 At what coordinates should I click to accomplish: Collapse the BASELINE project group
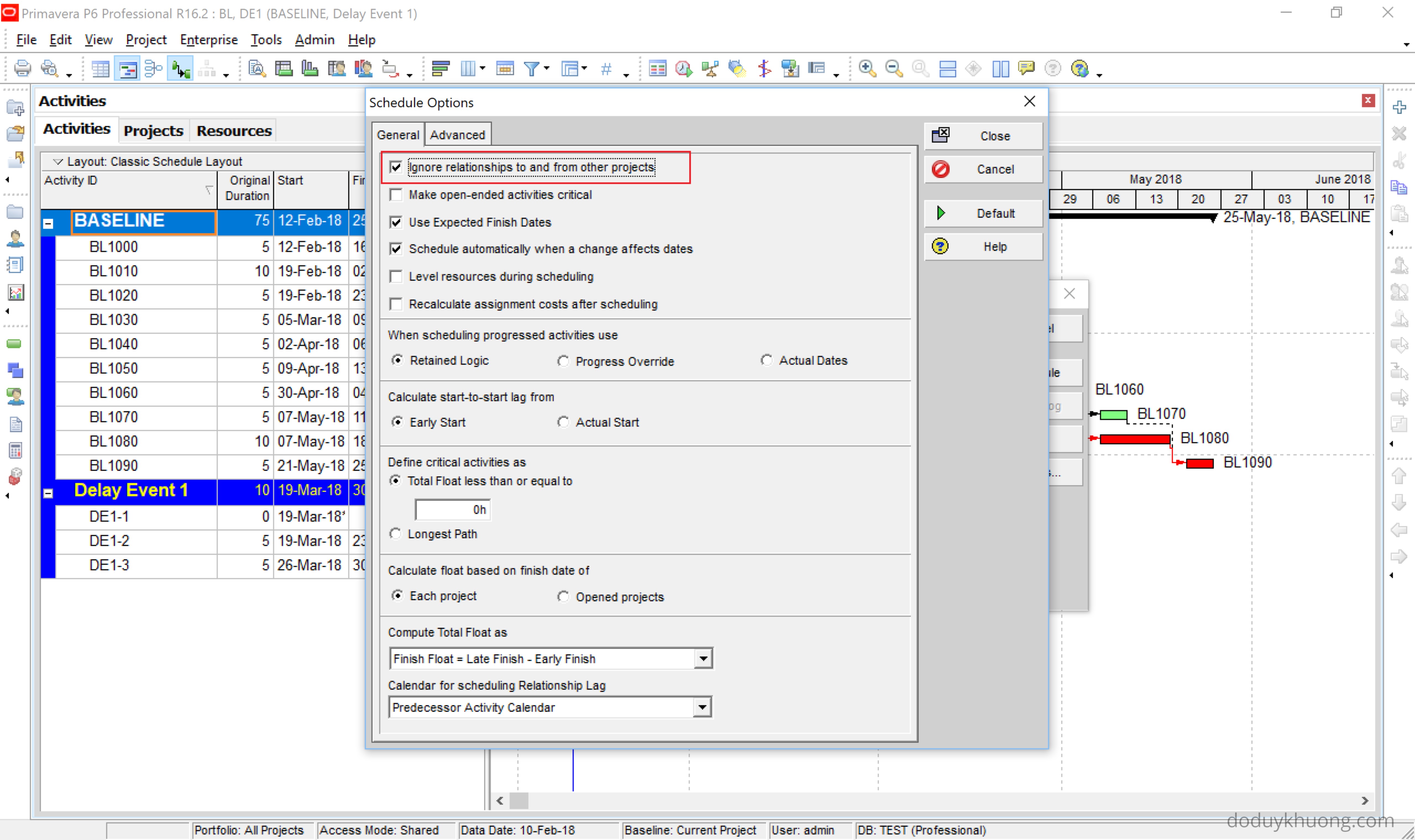click(x=48, y=223)
